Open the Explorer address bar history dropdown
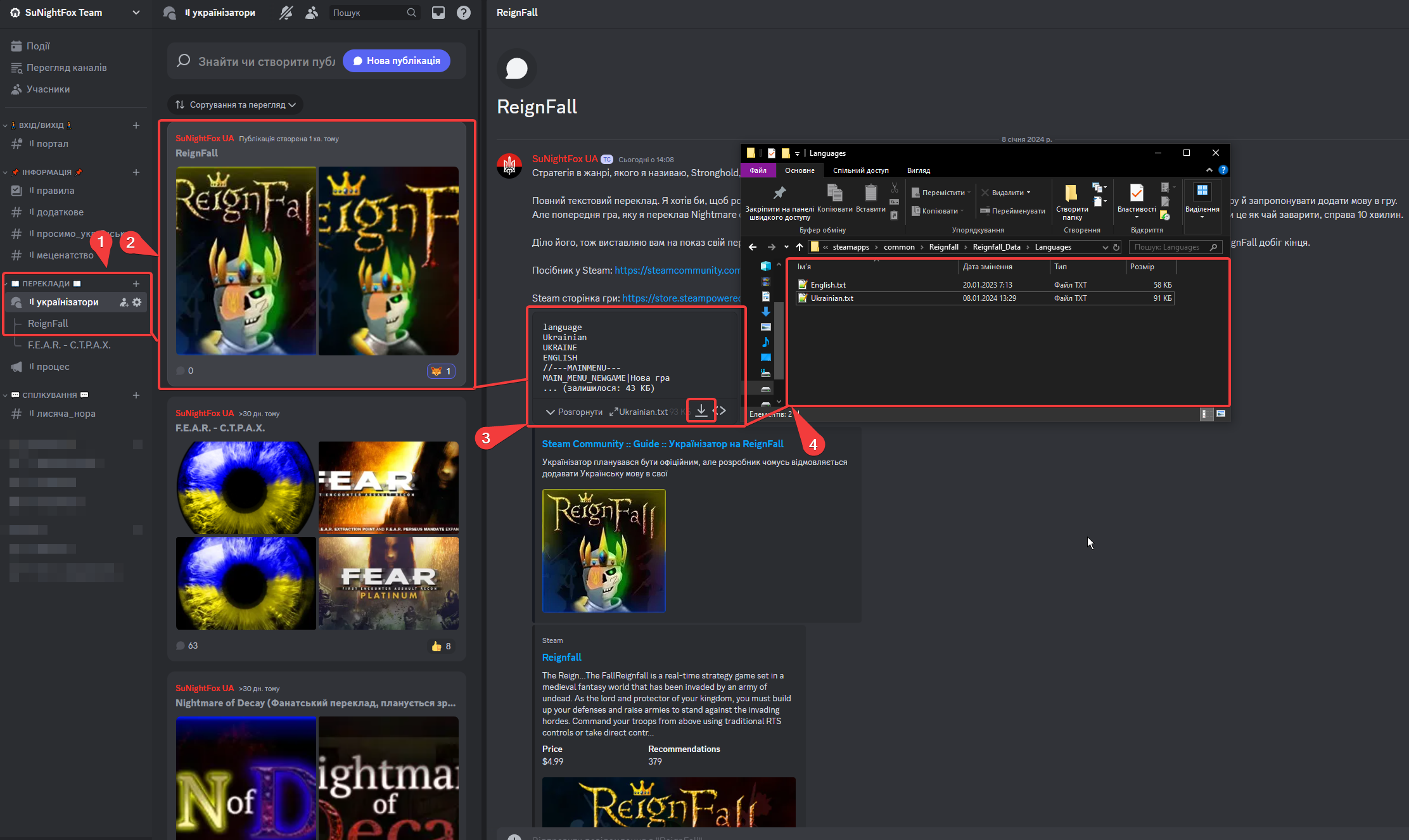The height and width of the screenshot is (840, 1409). tap(1105, 247)
